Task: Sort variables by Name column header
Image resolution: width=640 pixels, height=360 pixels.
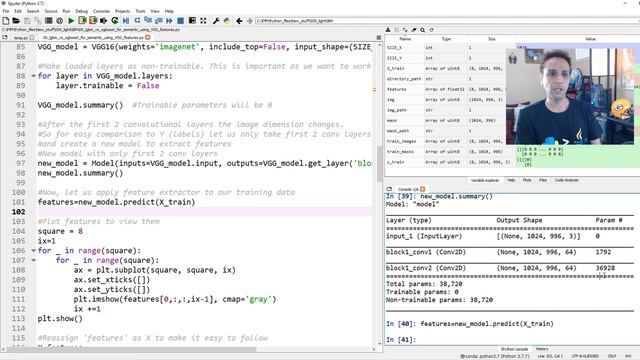Action: pyautogui.click(x=405, y=39)
